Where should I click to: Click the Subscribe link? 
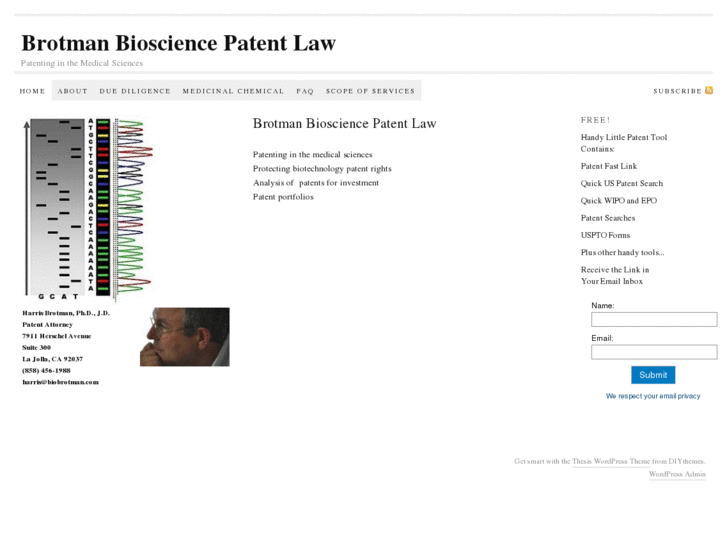[677, 91]
